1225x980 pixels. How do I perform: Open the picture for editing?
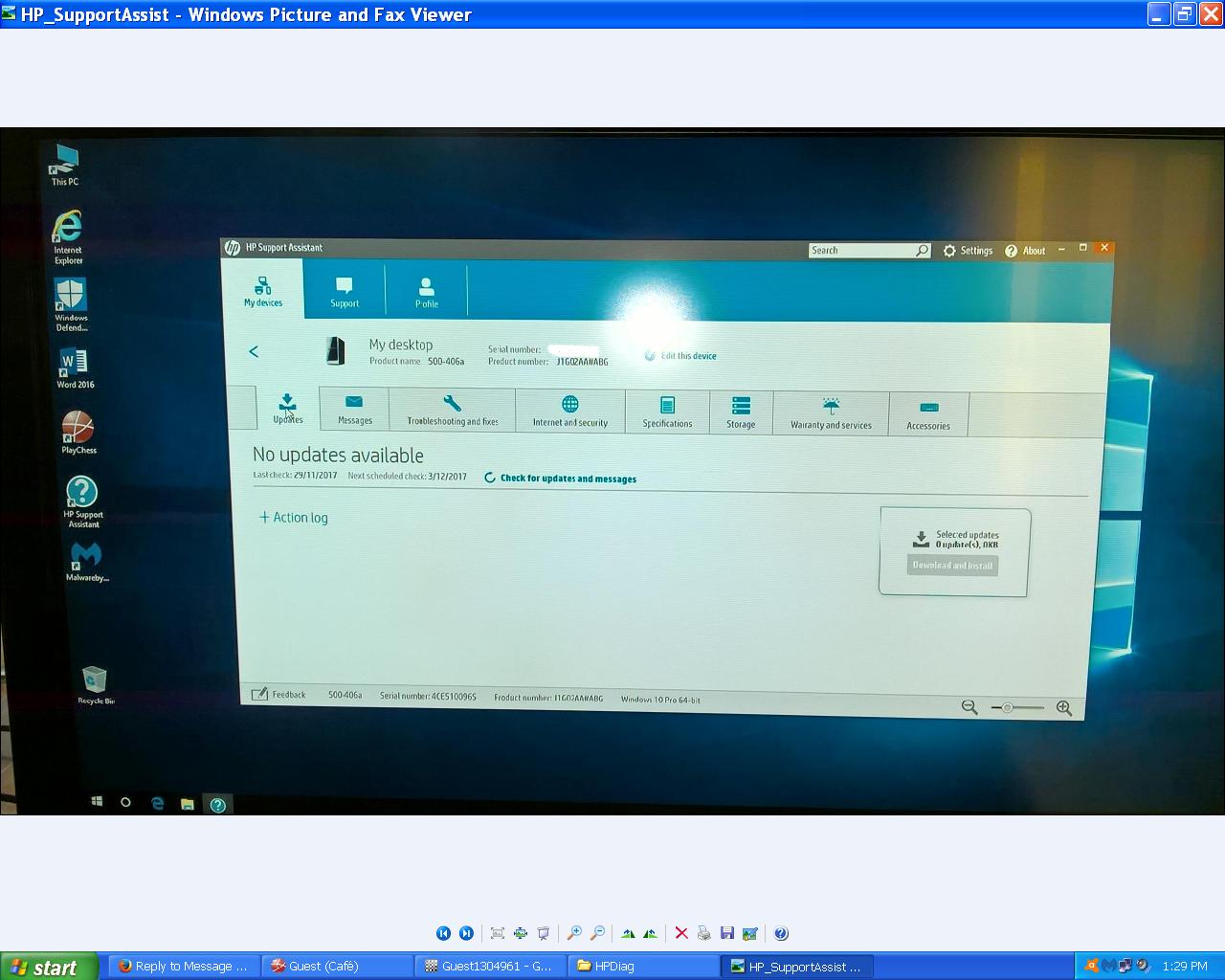pos(750,933)
